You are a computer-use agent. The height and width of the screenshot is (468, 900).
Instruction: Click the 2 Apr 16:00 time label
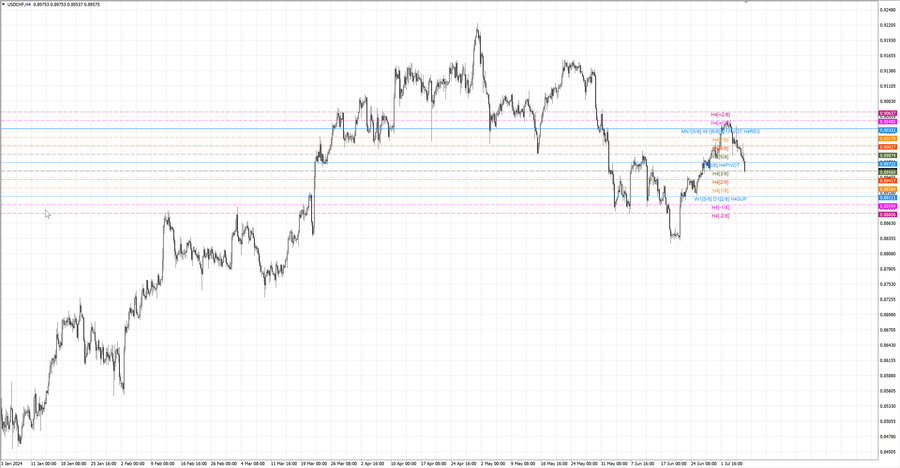tap(373, 463)
